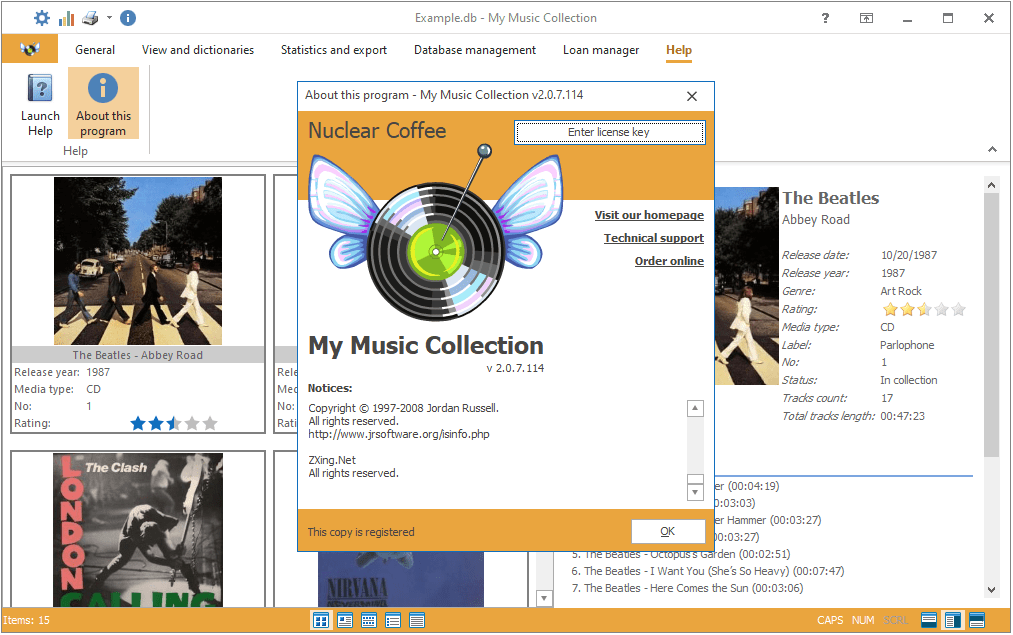This screenshot has height=635, width=1013.
Task: Switch to the Loan manager tab
Action: click(x=601, y=50)
